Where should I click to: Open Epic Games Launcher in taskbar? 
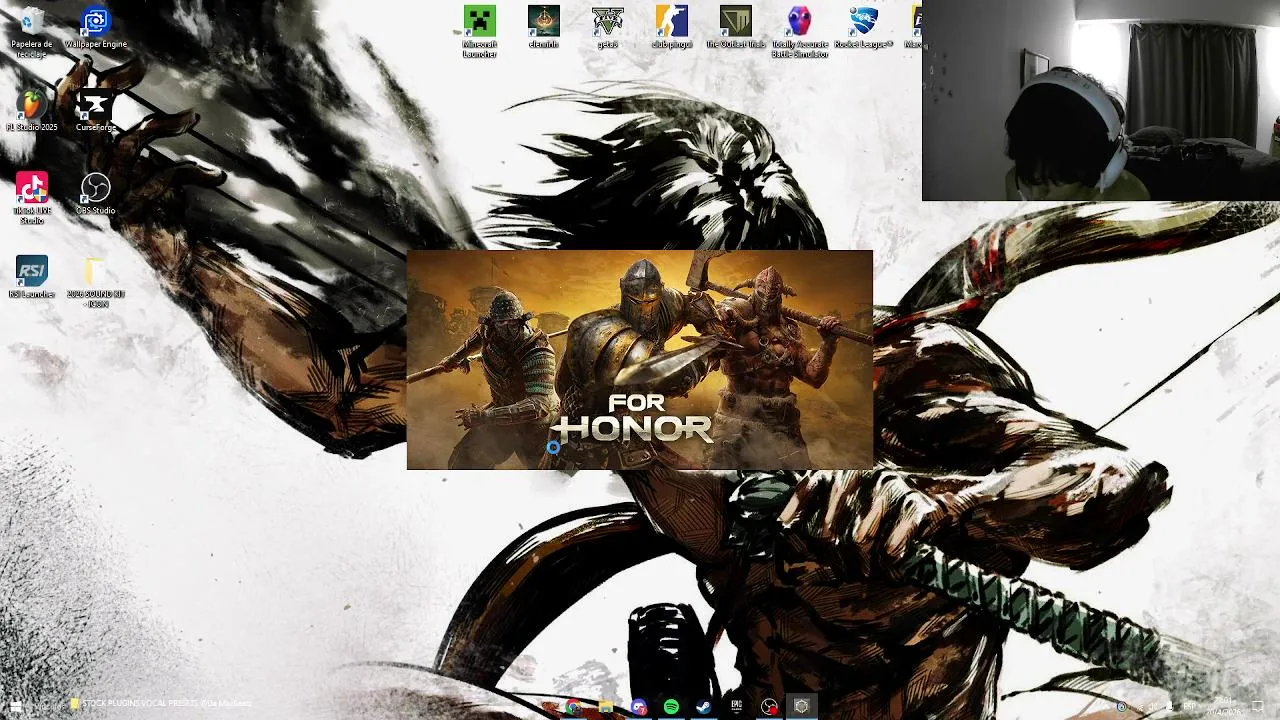(736, 707)
